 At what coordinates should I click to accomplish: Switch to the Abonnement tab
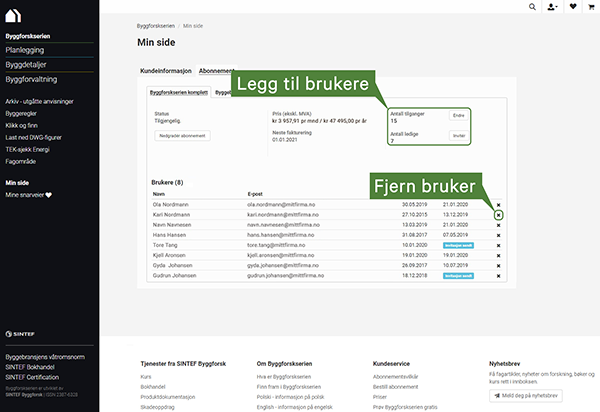point(216,71)
